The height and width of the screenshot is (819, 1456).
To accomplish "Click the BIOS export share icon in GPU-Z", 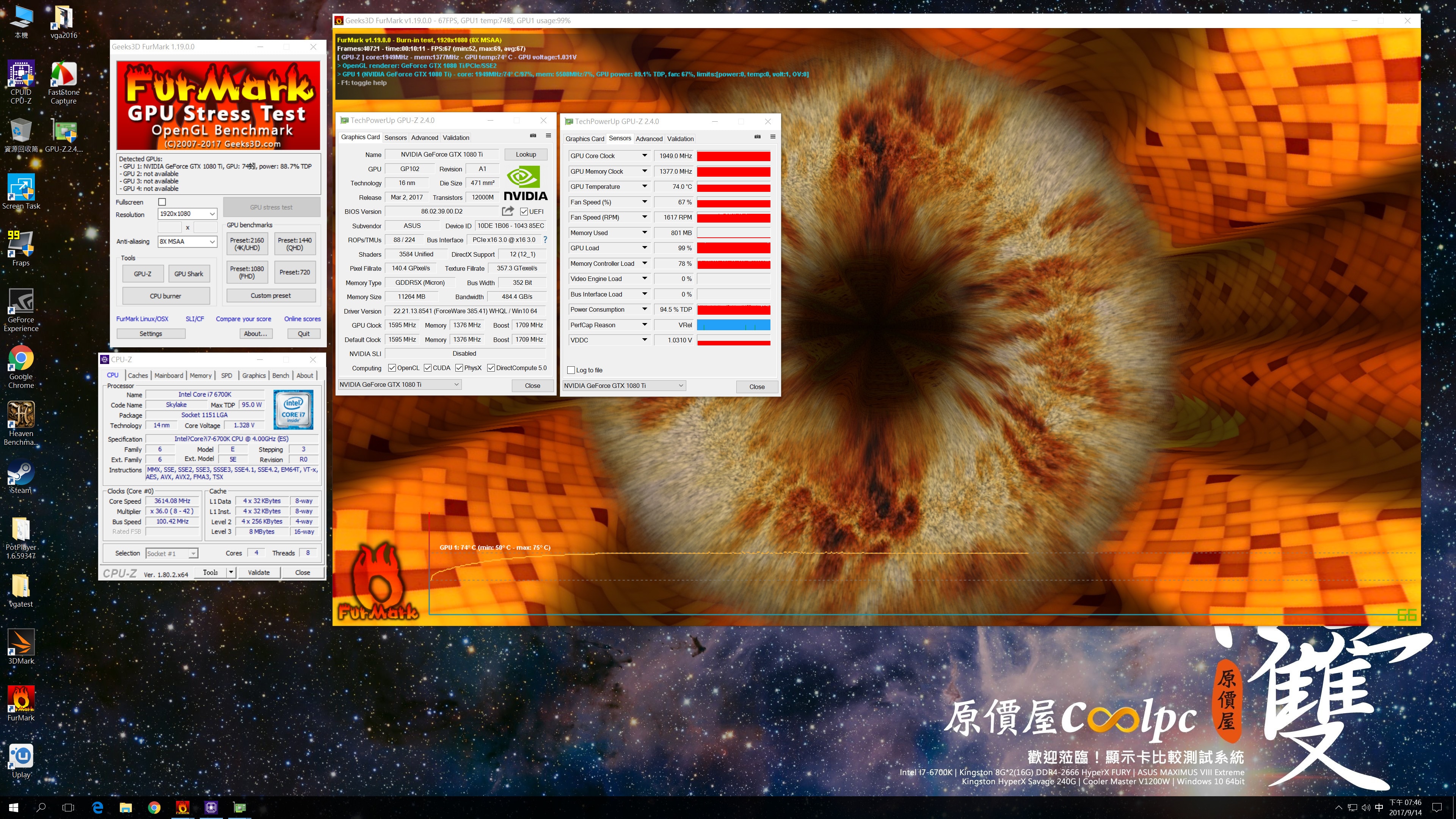I will [508, 212].
